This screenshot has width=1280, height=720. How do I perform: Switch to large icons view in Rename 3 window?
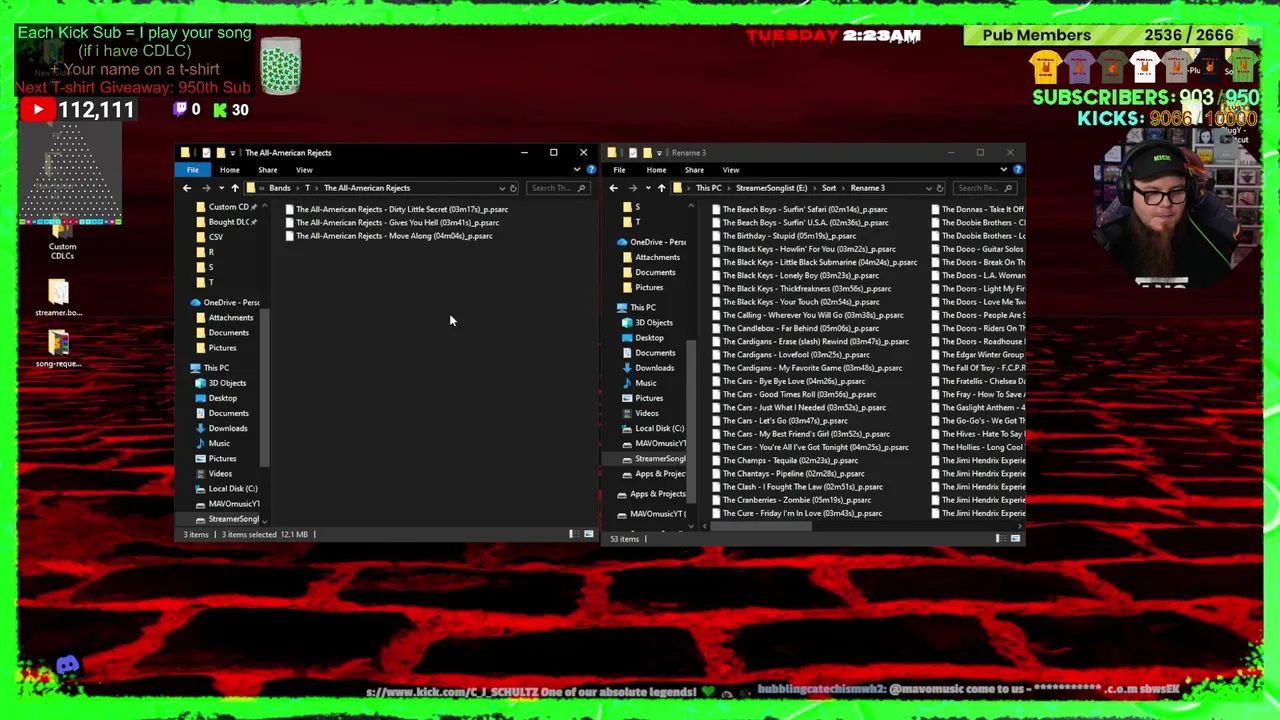(1015, 538)
